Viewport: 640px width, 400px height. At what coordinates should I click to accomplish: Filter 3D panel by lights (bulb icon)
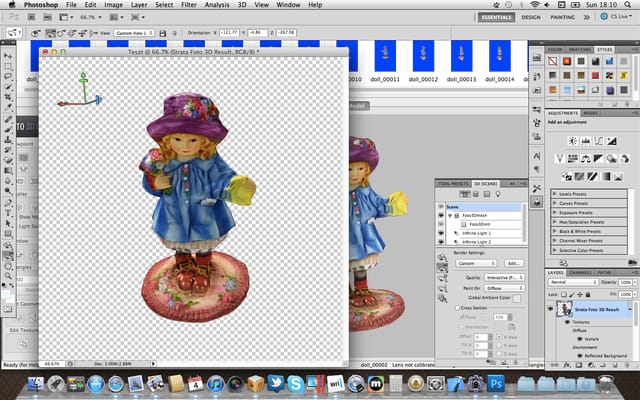point(498,194)
